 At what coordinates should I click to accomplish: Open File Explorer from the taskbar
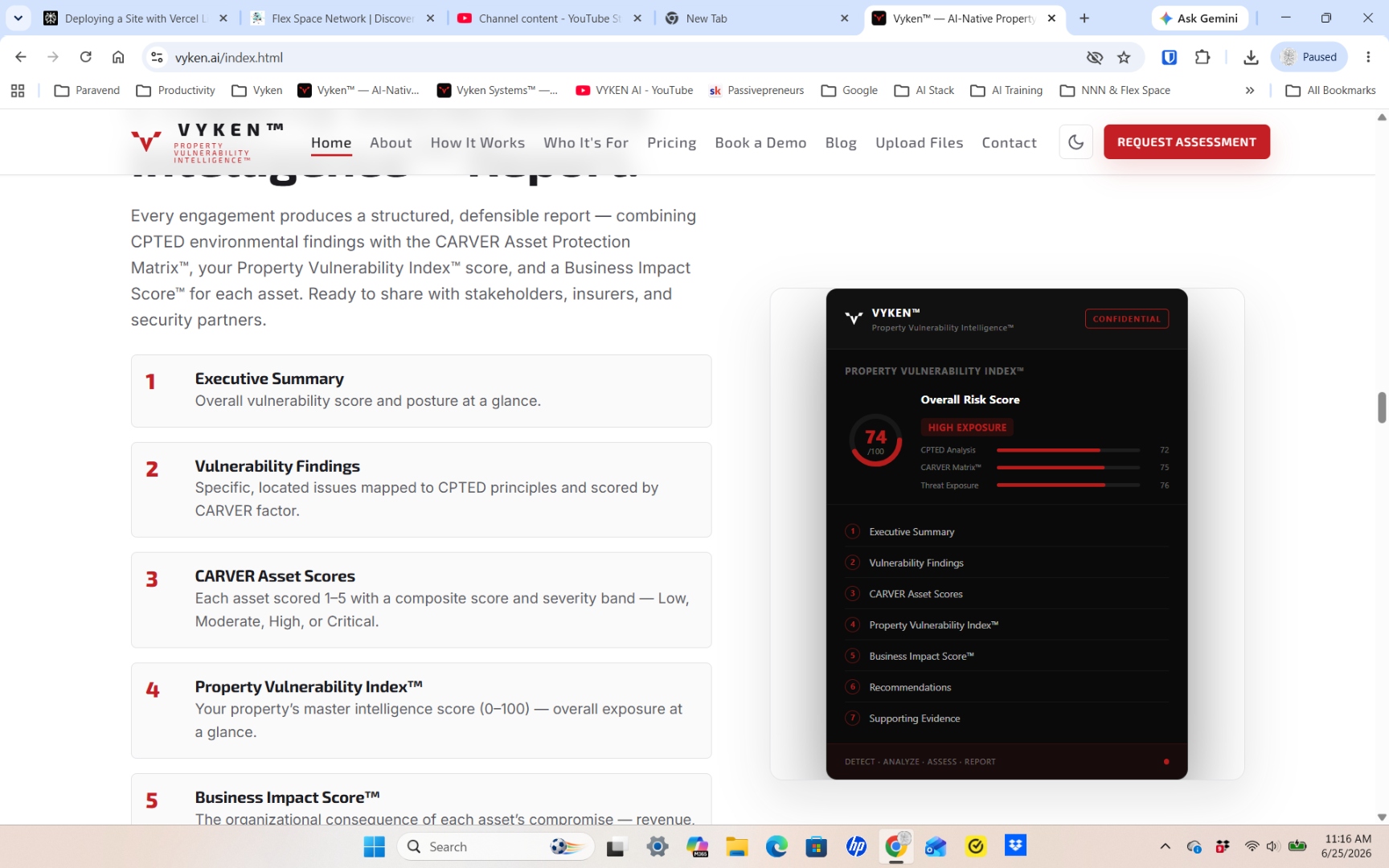point(736,846)
